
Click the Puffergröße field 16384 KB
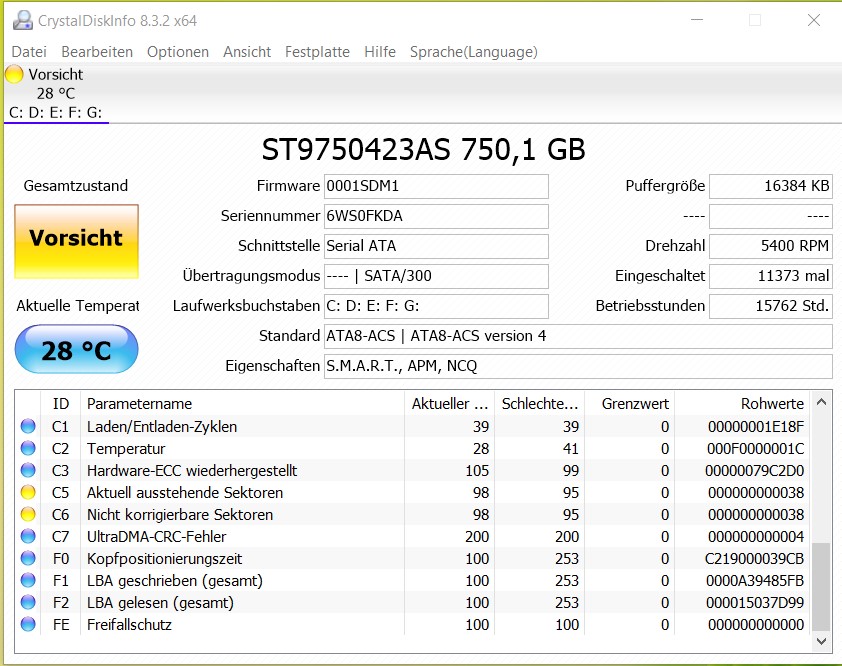click(771, 186)
